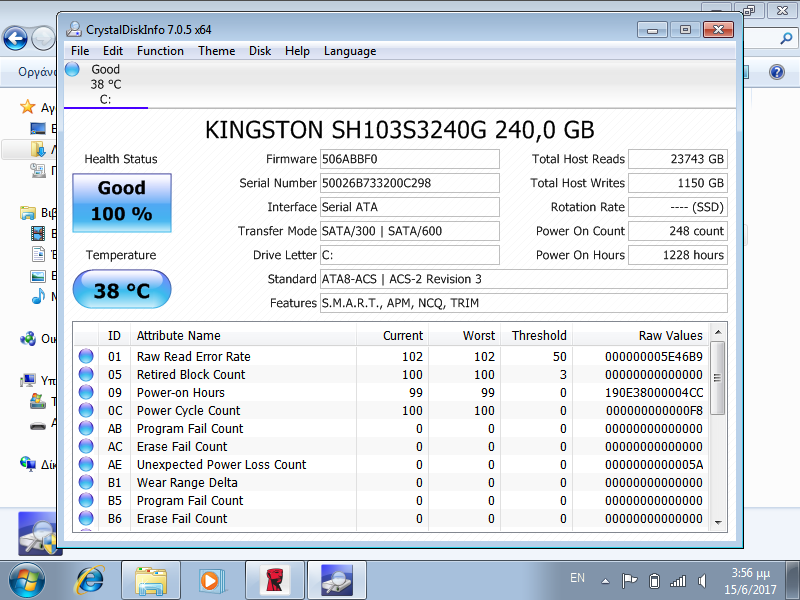Image resolution: width=800 pixels, height=600 pixels.
Task: Select the Raw Read Error Rate row text
Action: [193, 356]
